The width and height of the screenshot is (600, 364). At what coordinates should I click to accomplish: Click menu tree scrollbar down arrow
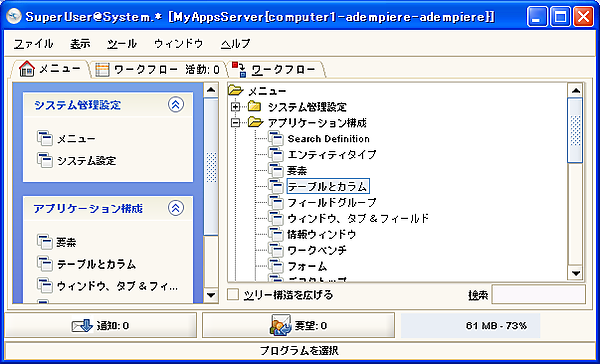point(576,273)
